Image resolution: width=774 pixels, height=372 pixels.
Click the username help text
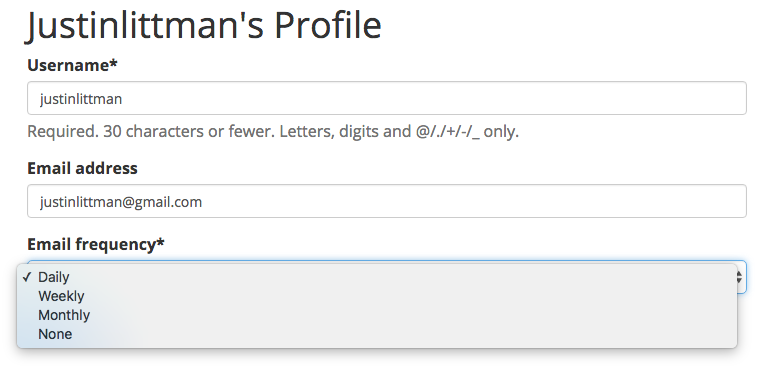pos(273,132)
